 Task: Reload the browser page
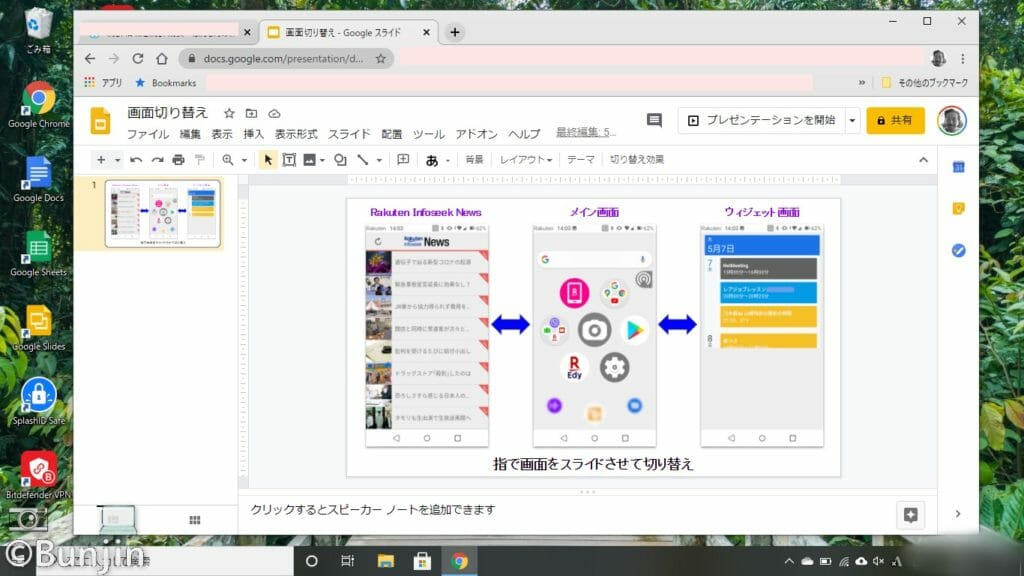click(x=138, y=59)
